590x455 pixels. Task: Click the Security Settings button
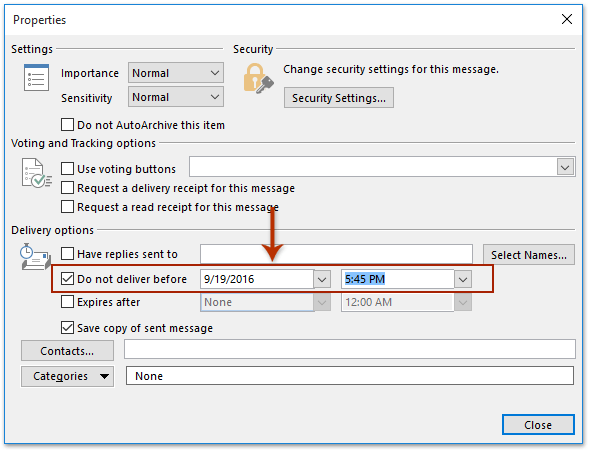pos(339,98)
